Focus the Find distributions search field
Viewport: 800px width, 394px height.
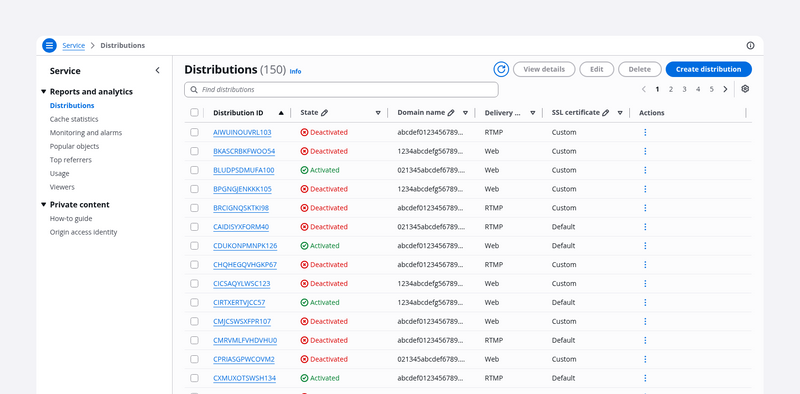click(341, 89)
